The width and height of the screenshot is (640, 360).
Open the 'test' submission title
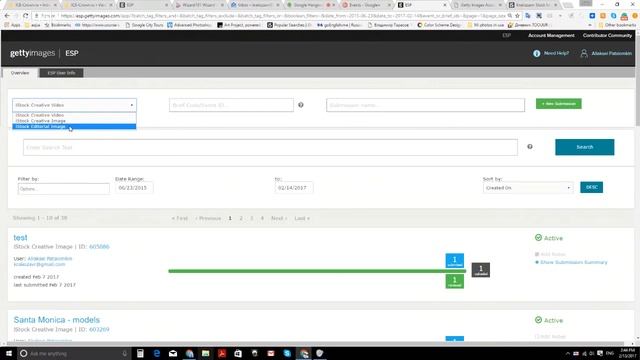20,238
